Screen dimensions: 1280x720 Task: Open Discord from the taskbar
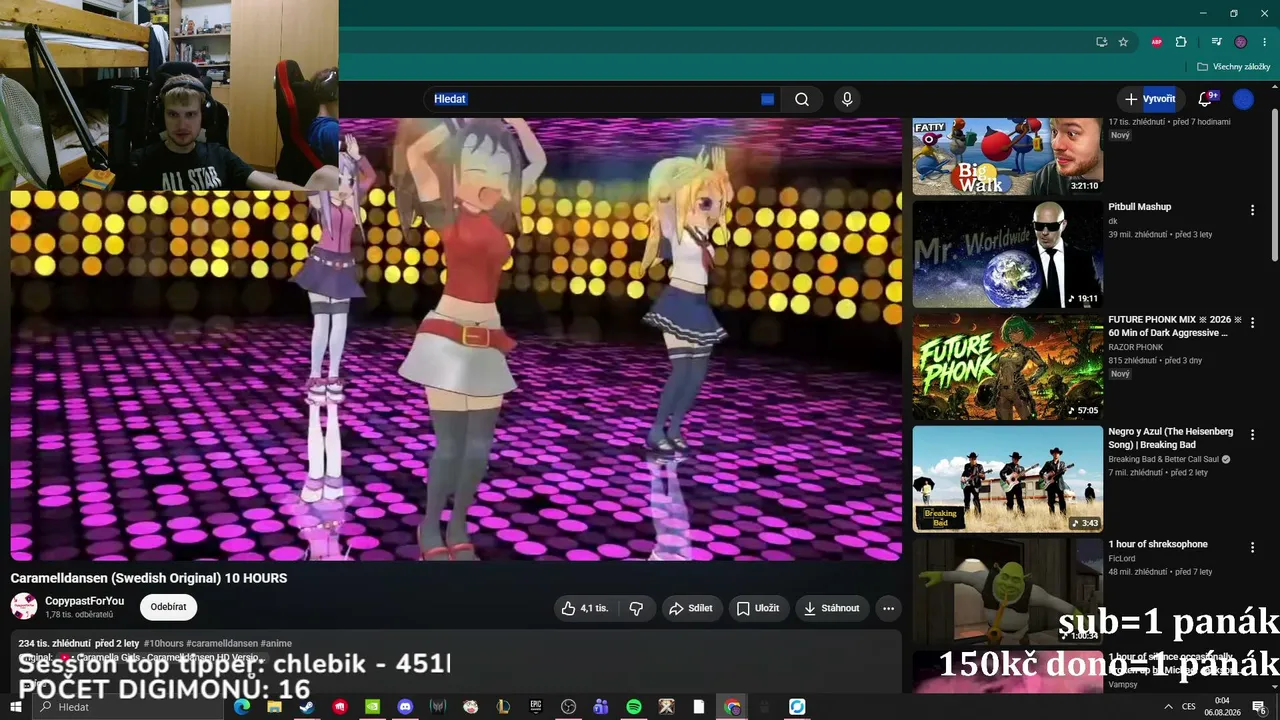point(405,707)
